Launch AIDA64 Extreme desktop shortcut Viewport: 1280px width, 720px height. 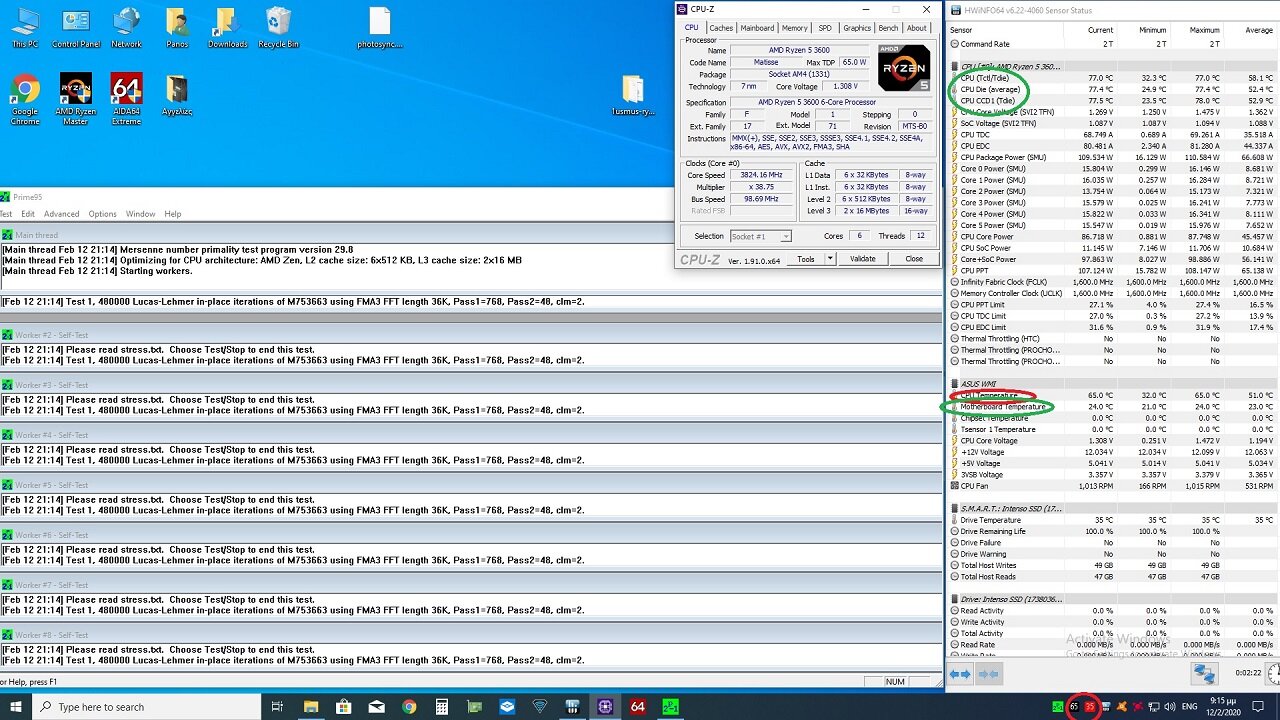click(127, 99)
